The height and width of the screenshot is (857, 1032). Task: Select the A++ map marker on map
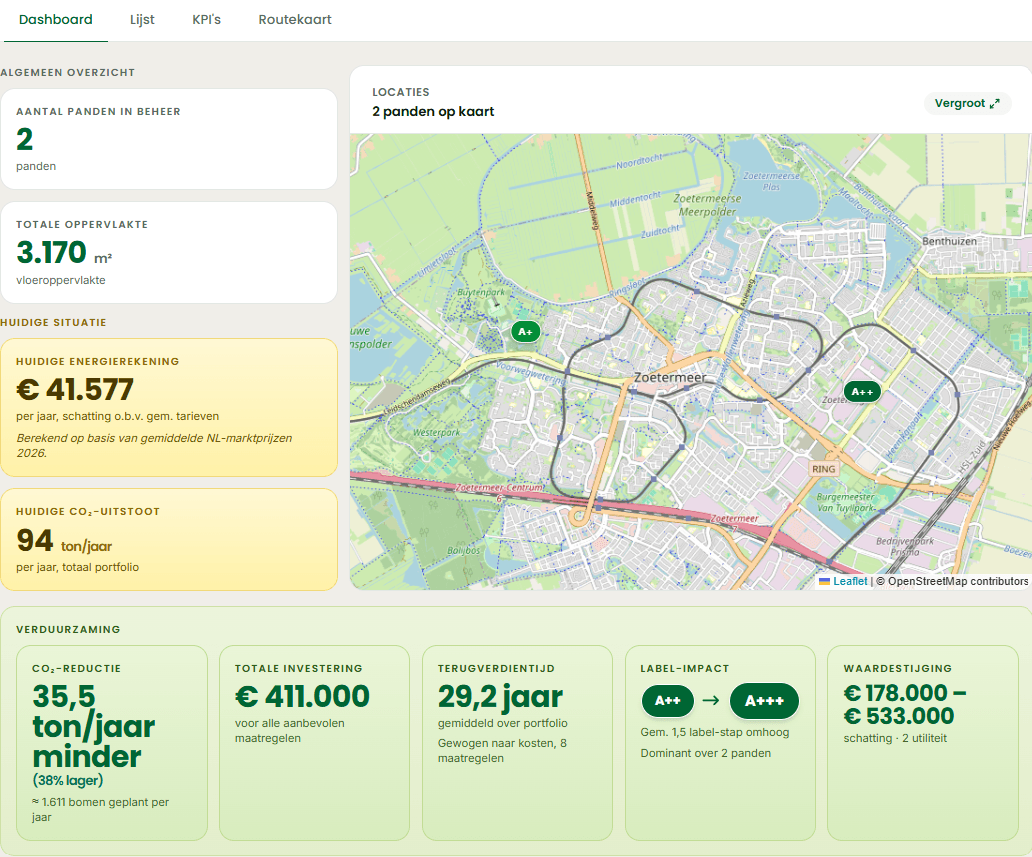click(x=862, y=392)
